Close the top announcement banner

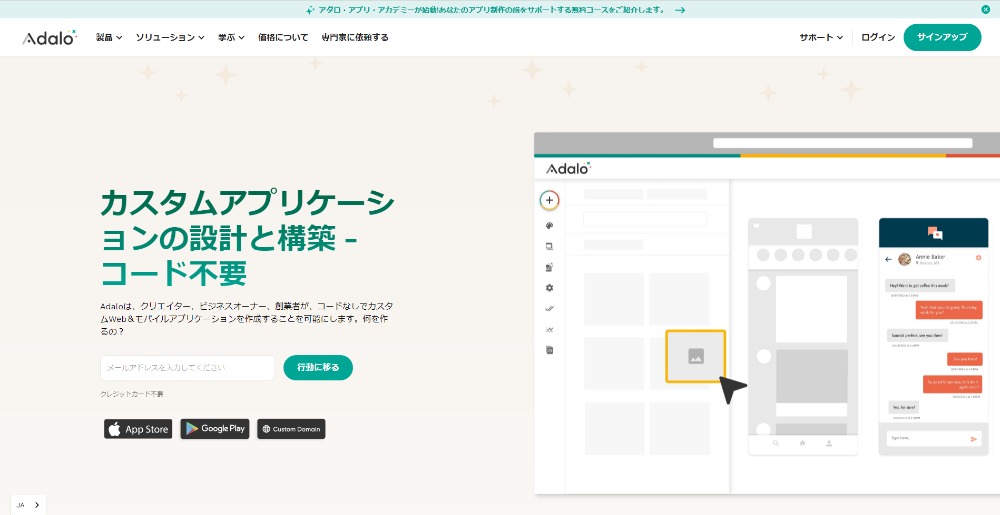[986, 10]
